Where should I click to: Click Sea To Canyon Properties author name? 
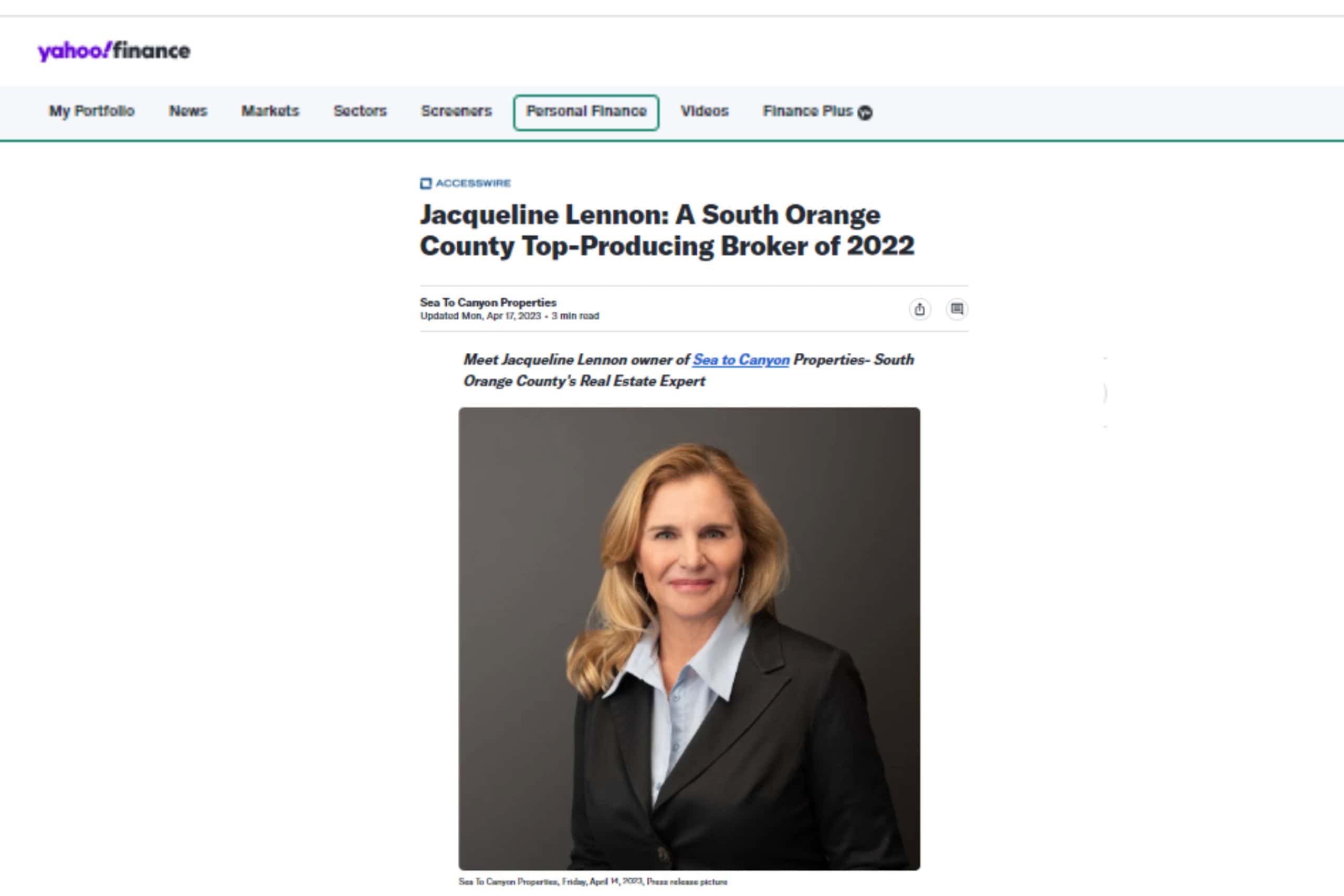(488, 302)
